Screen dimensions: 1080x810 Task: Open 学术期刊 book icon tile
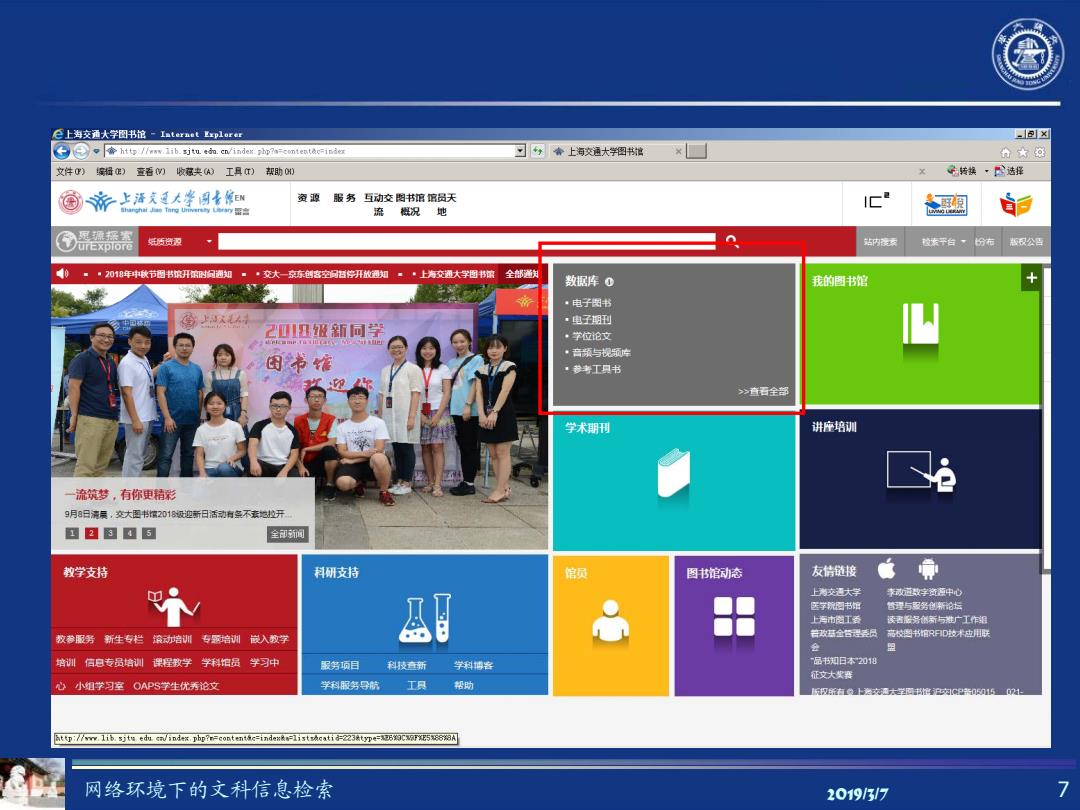coord(673,472)
